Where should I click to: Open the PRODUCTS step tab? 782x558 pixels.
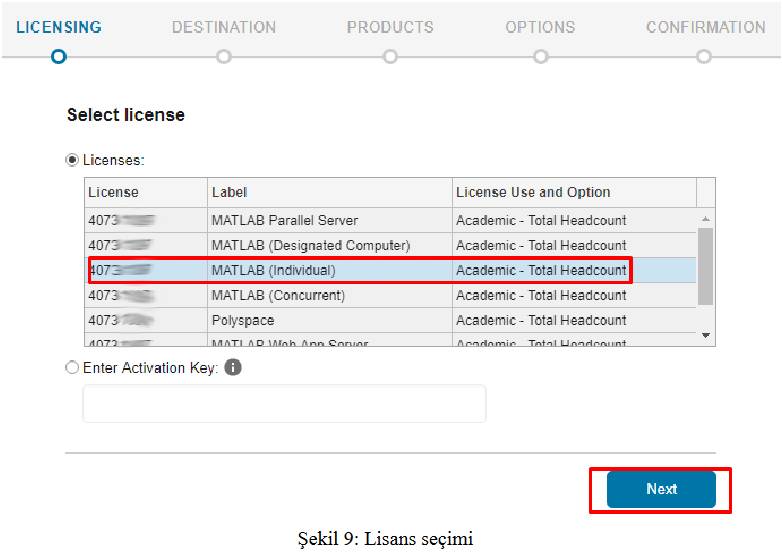tap(390, 27)
